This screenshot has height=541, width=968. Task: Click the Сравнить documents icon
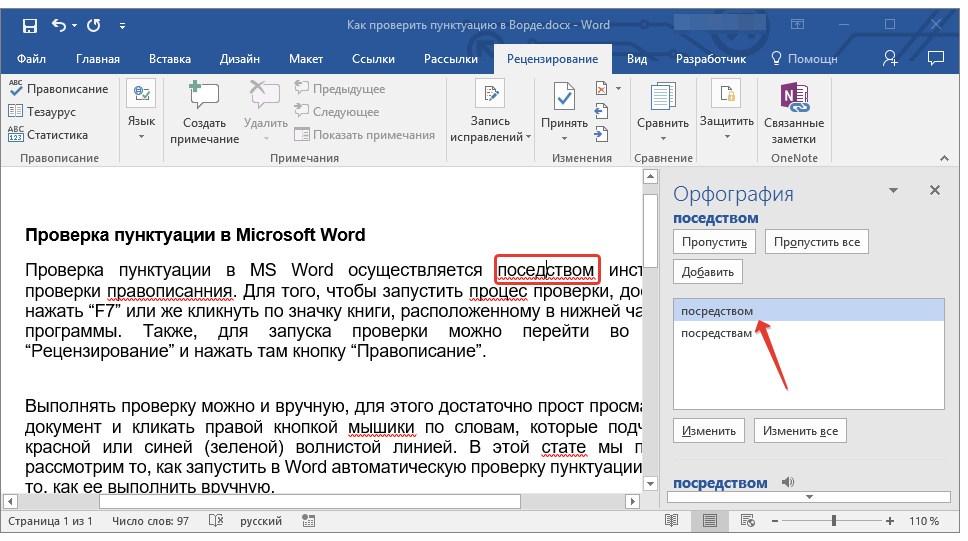(662, 97)
